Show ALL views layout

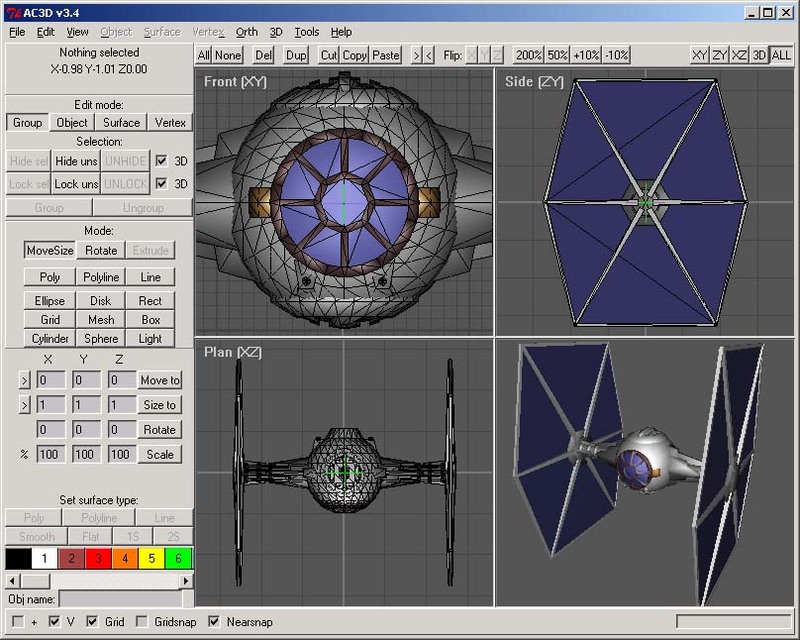click(x=781, y=55)
